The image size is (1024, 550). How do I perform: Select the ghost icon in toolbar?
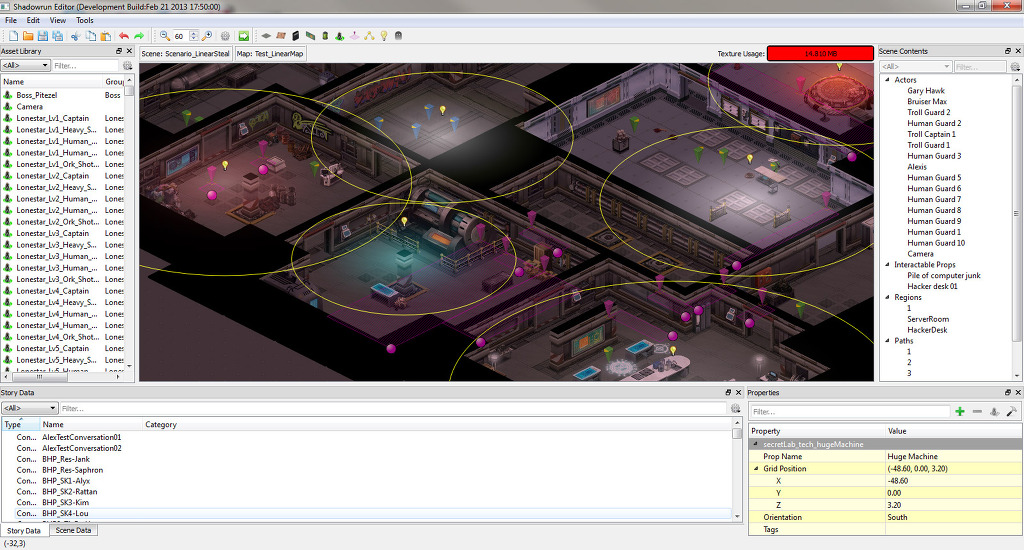click(398, 36)
